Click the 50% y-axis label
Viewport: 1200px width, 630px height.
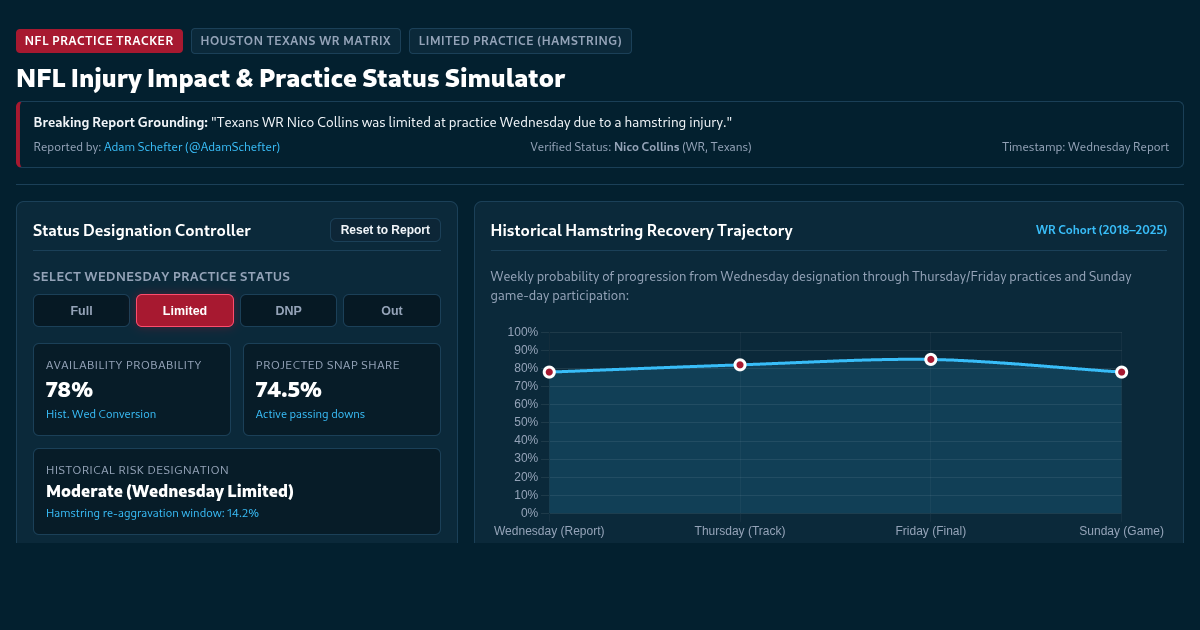click(x=526, y=422)
